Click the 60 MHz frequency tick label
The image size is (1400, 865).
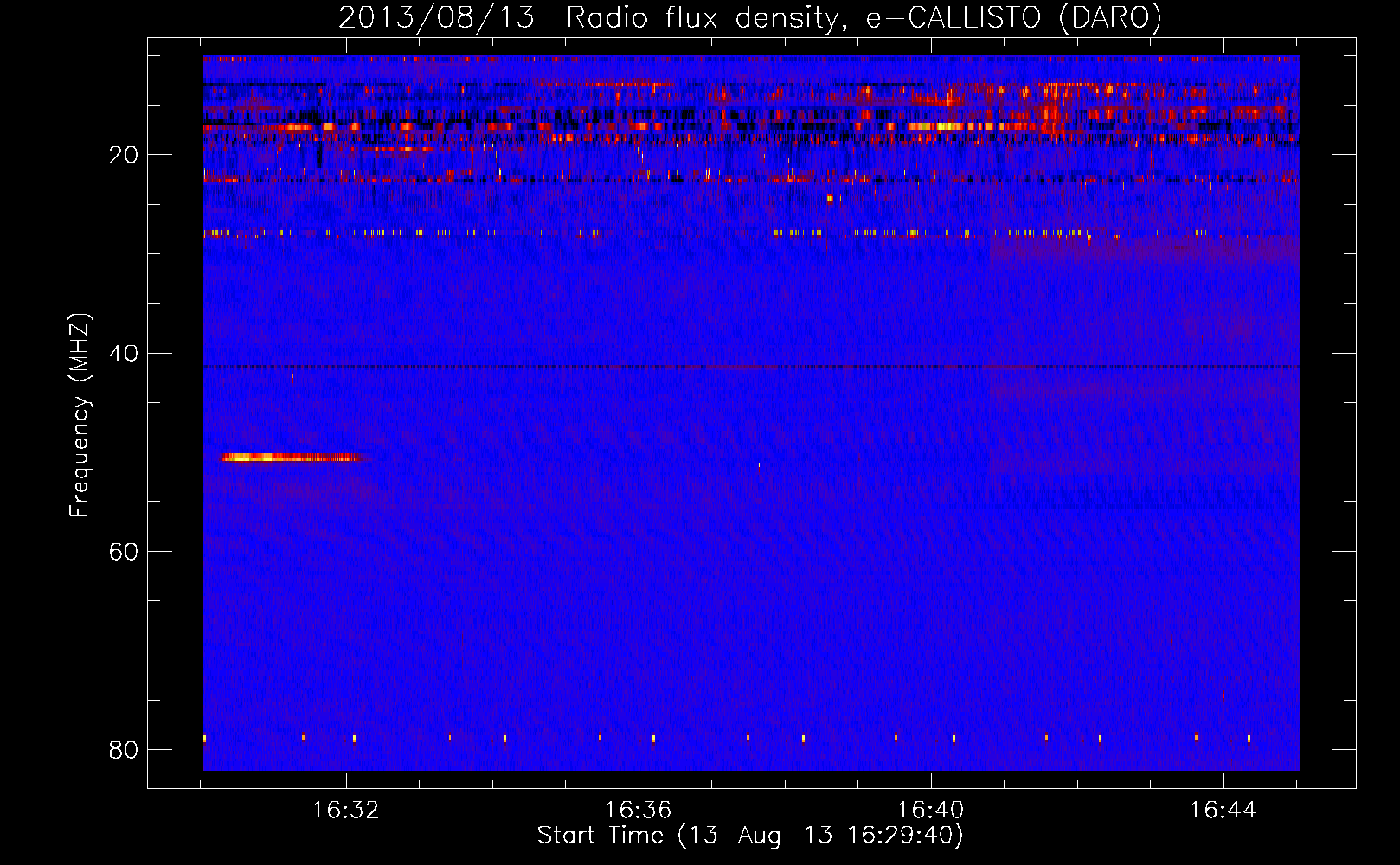(124, 551)
